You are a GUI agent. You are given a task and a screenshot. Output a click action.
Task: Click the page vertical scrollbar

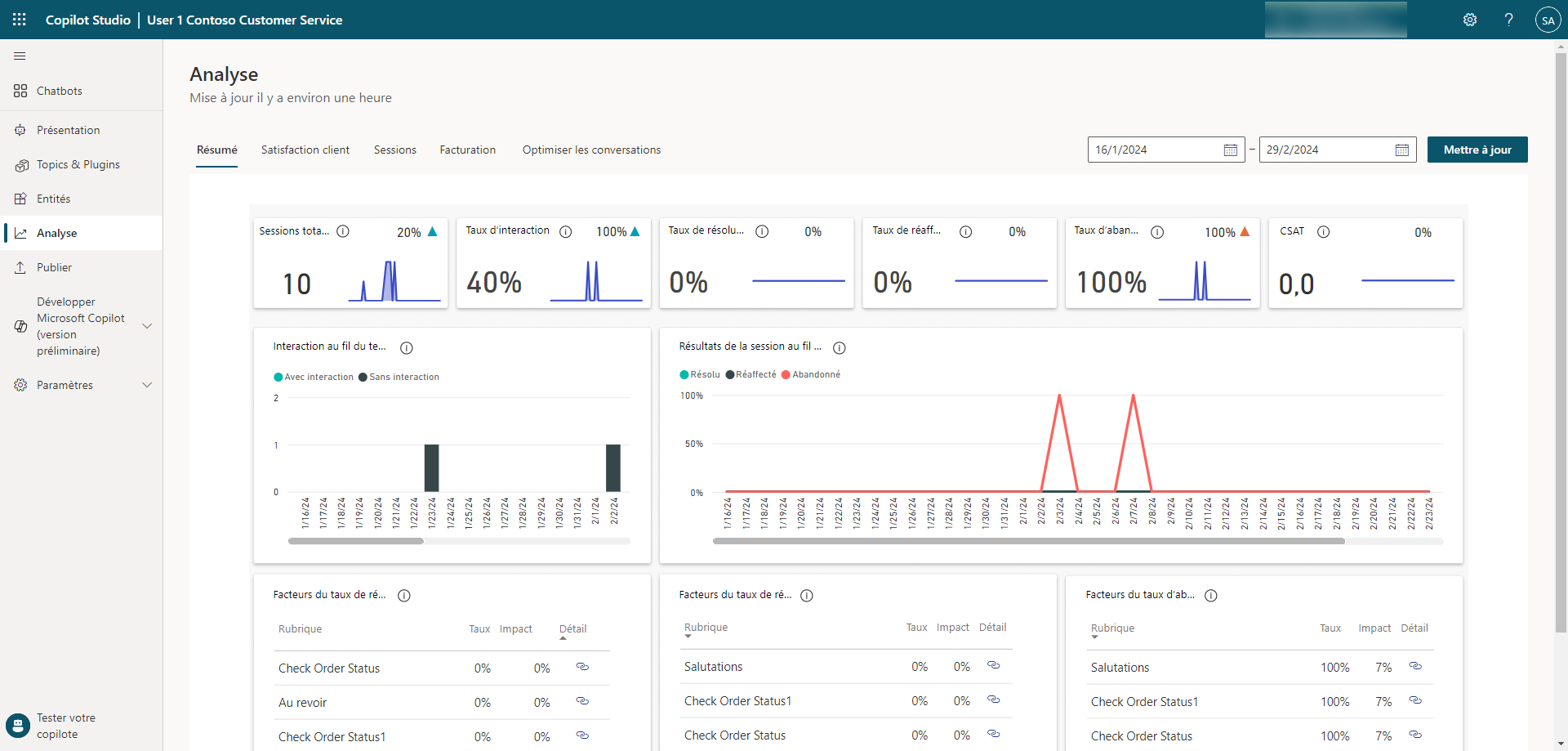pyautogui.click(x=1561, y=343)
